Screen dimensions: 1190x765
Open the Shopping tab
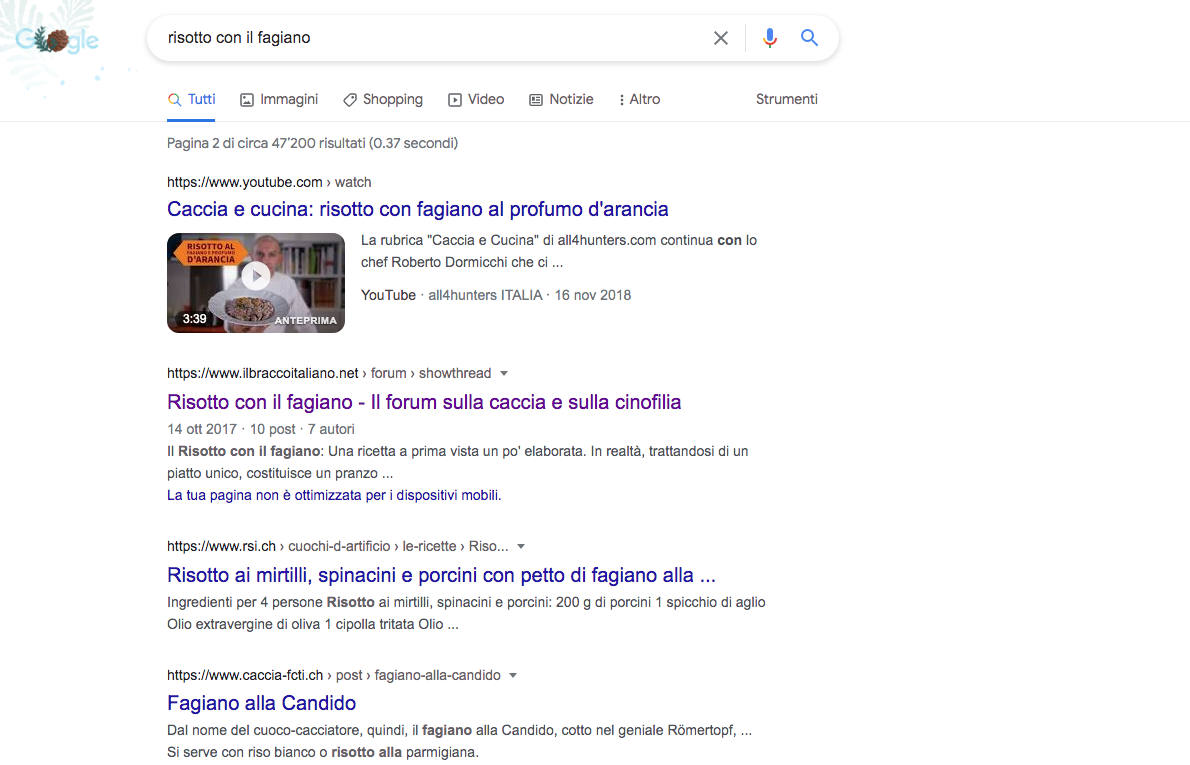(383, 99)
